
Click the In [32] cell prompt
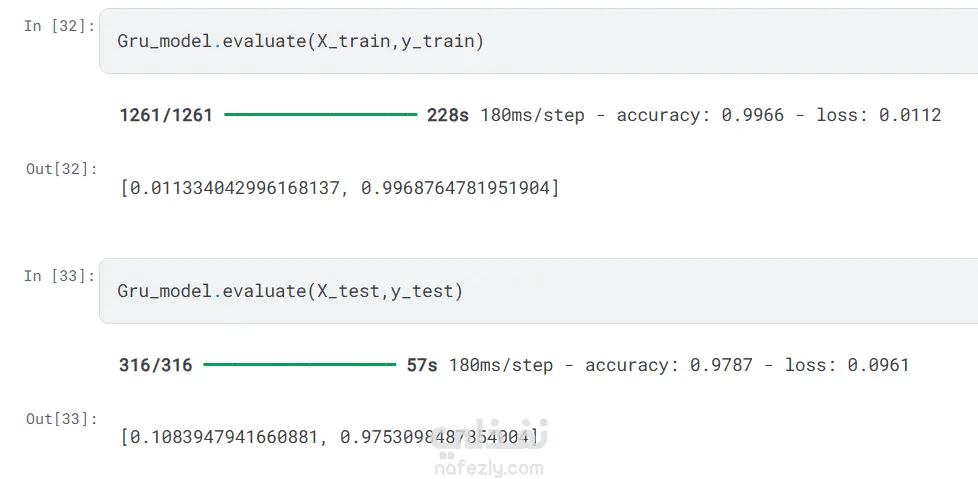60,26
